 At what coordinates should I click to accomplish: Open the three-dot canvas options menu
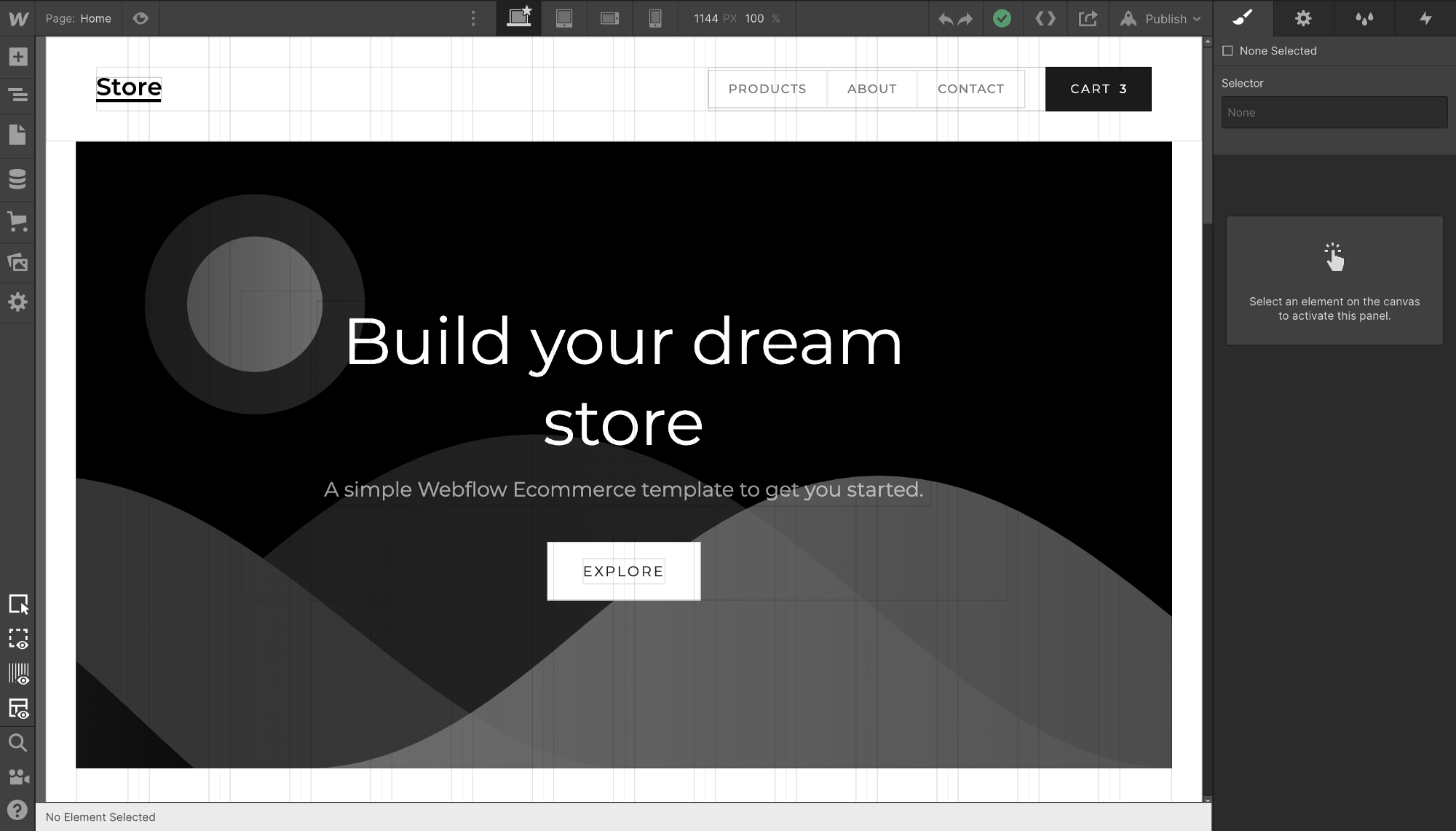point(473,18)
